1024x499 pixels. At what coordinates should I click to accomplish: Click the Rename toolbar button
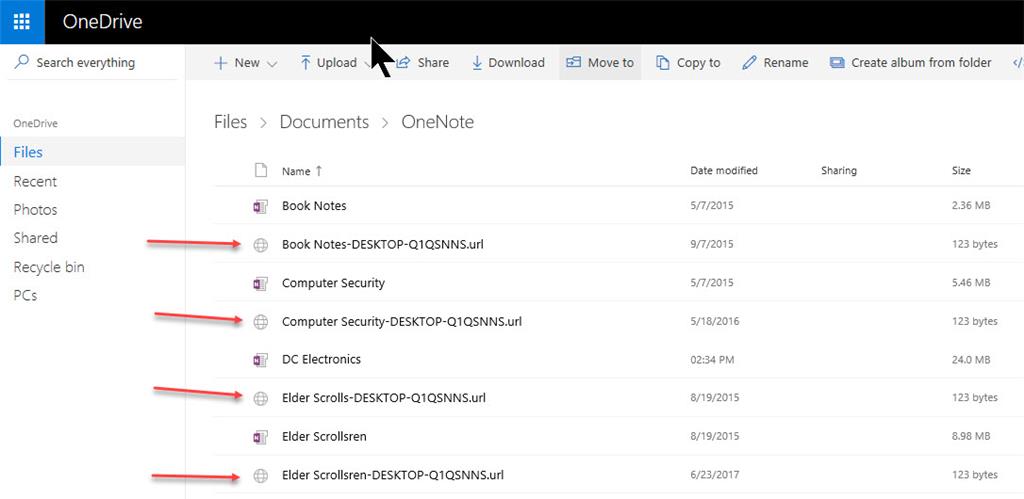775,63
